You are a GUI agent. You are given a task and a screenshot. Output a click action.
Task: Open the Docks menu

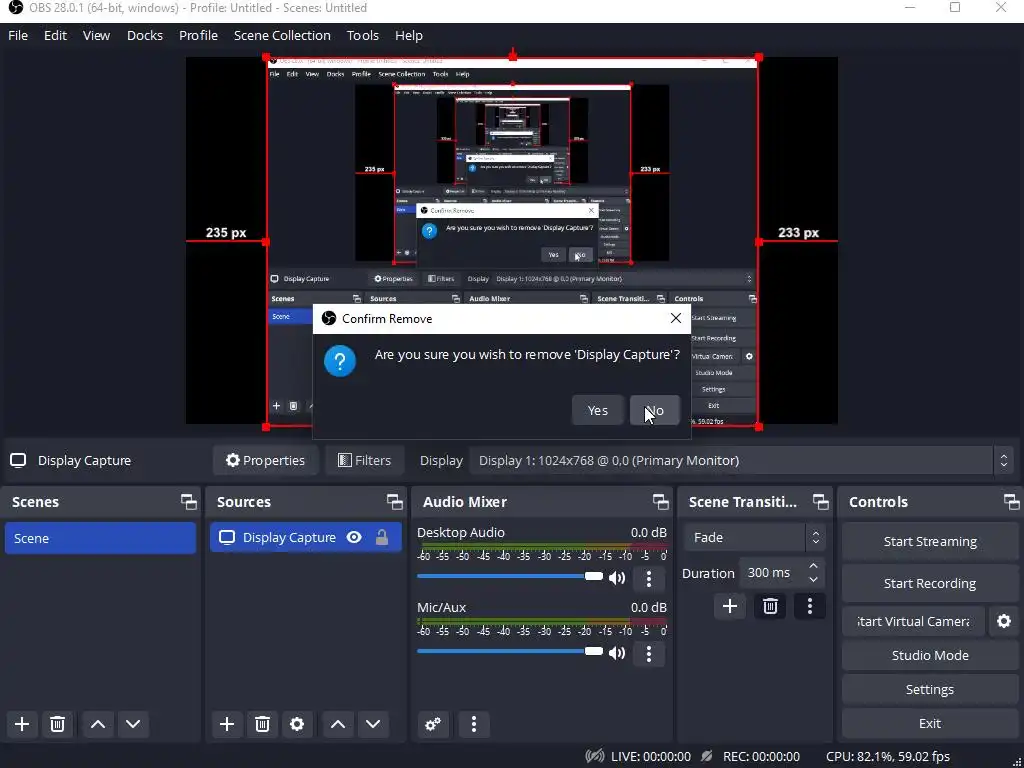(145, 35)
